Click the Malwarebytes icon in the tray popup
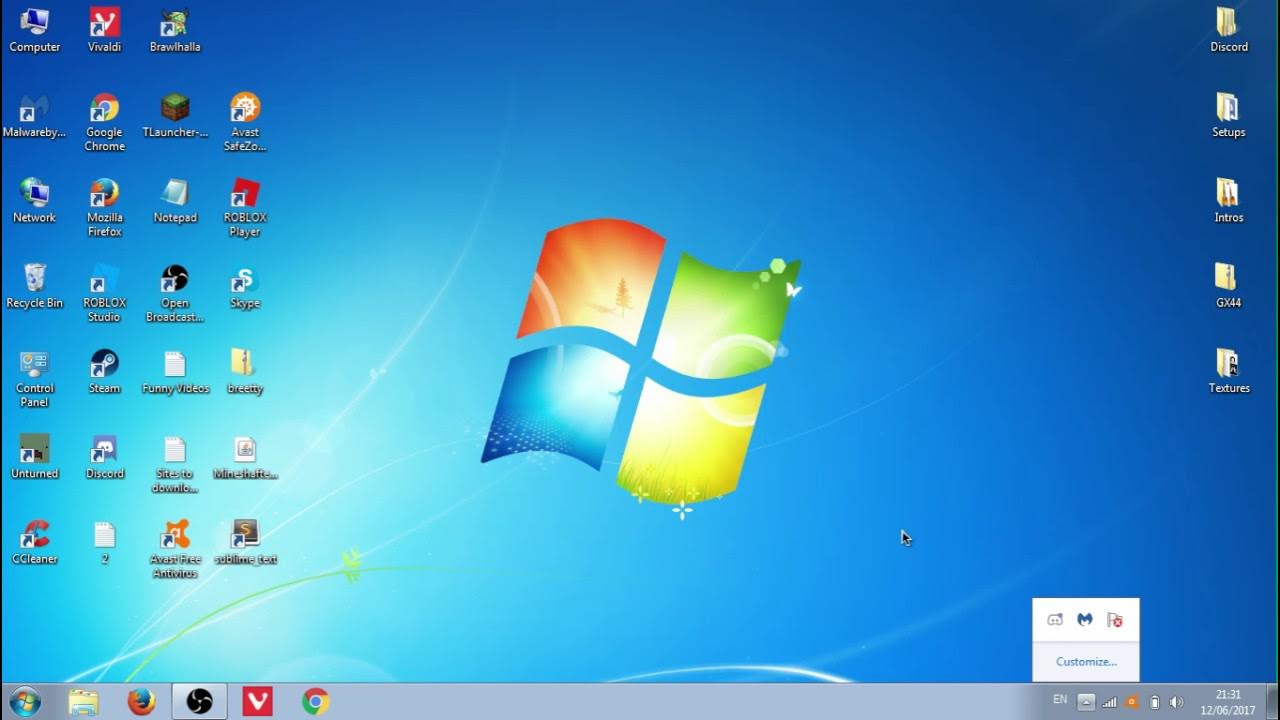Image resolution: width=1280 pixels, height=720 pixels. (1085, 620)
